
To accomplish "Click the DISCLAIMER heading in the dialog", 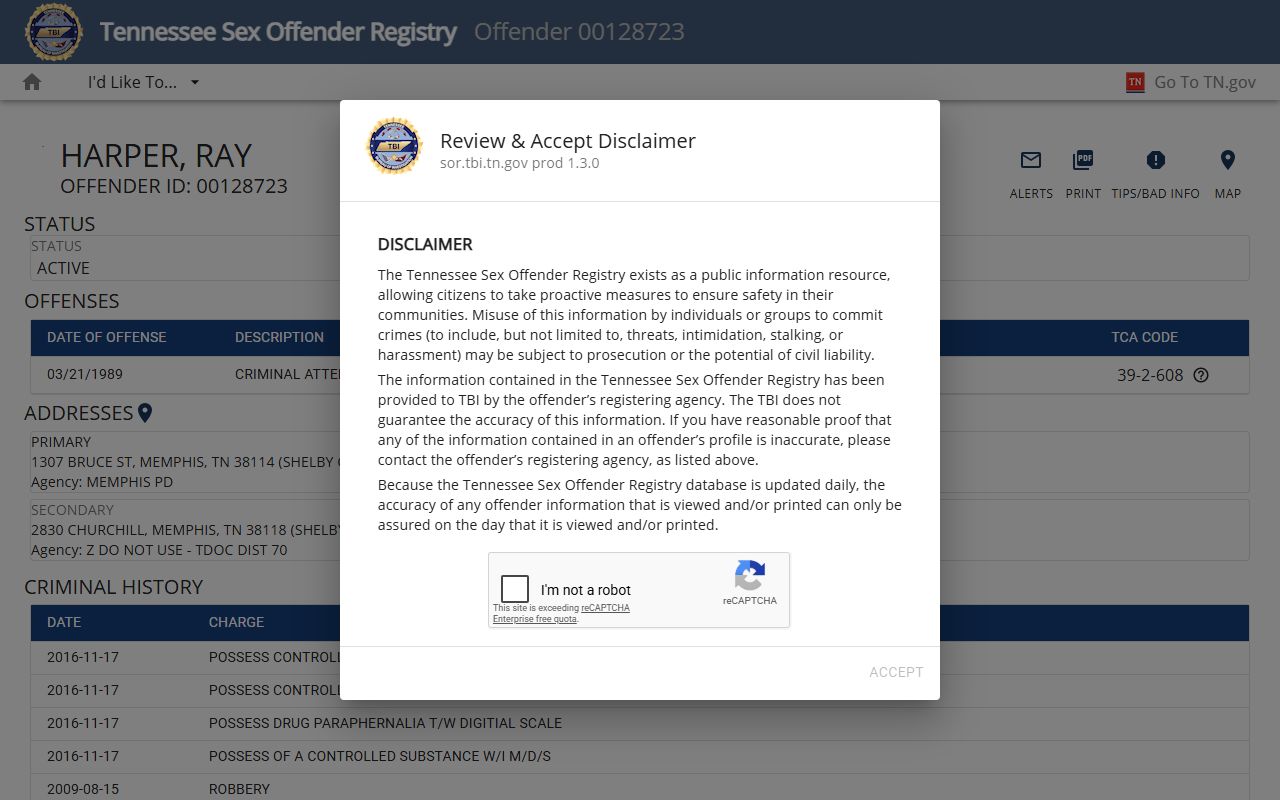I will [x=425, y=244].
